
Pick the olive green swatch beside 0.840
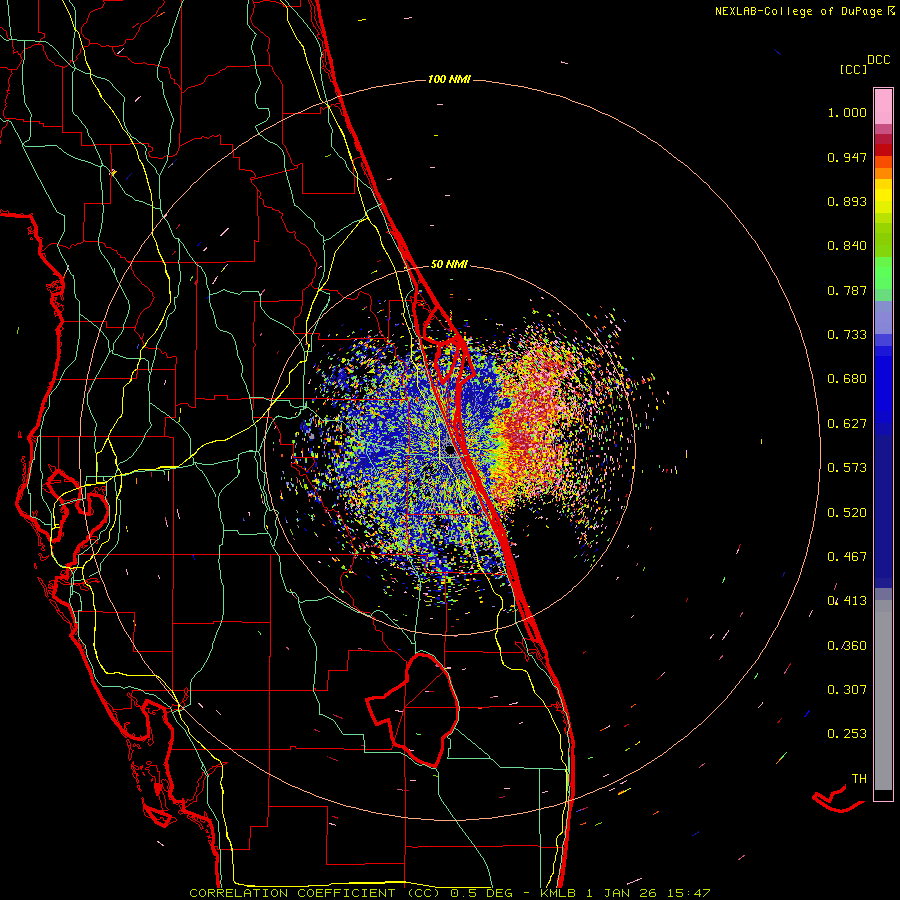[883, 240]
